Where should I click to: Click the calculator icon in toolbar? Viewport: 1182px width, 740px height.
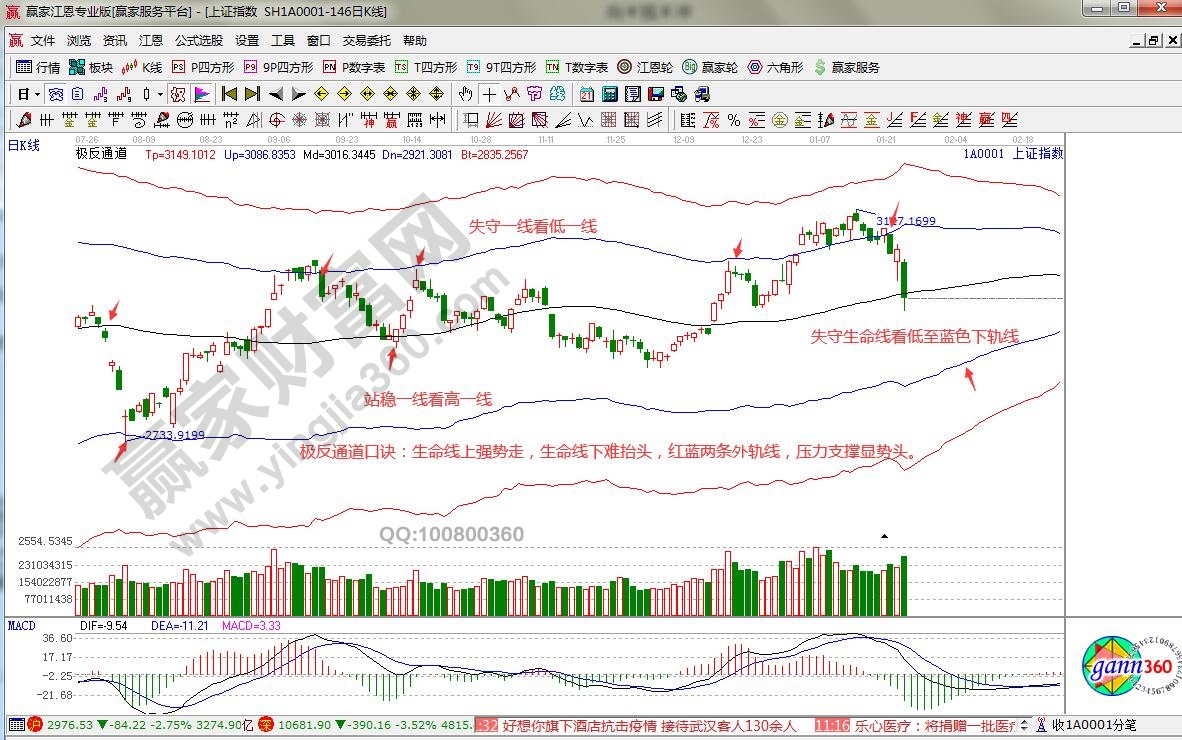click(609, 95)
